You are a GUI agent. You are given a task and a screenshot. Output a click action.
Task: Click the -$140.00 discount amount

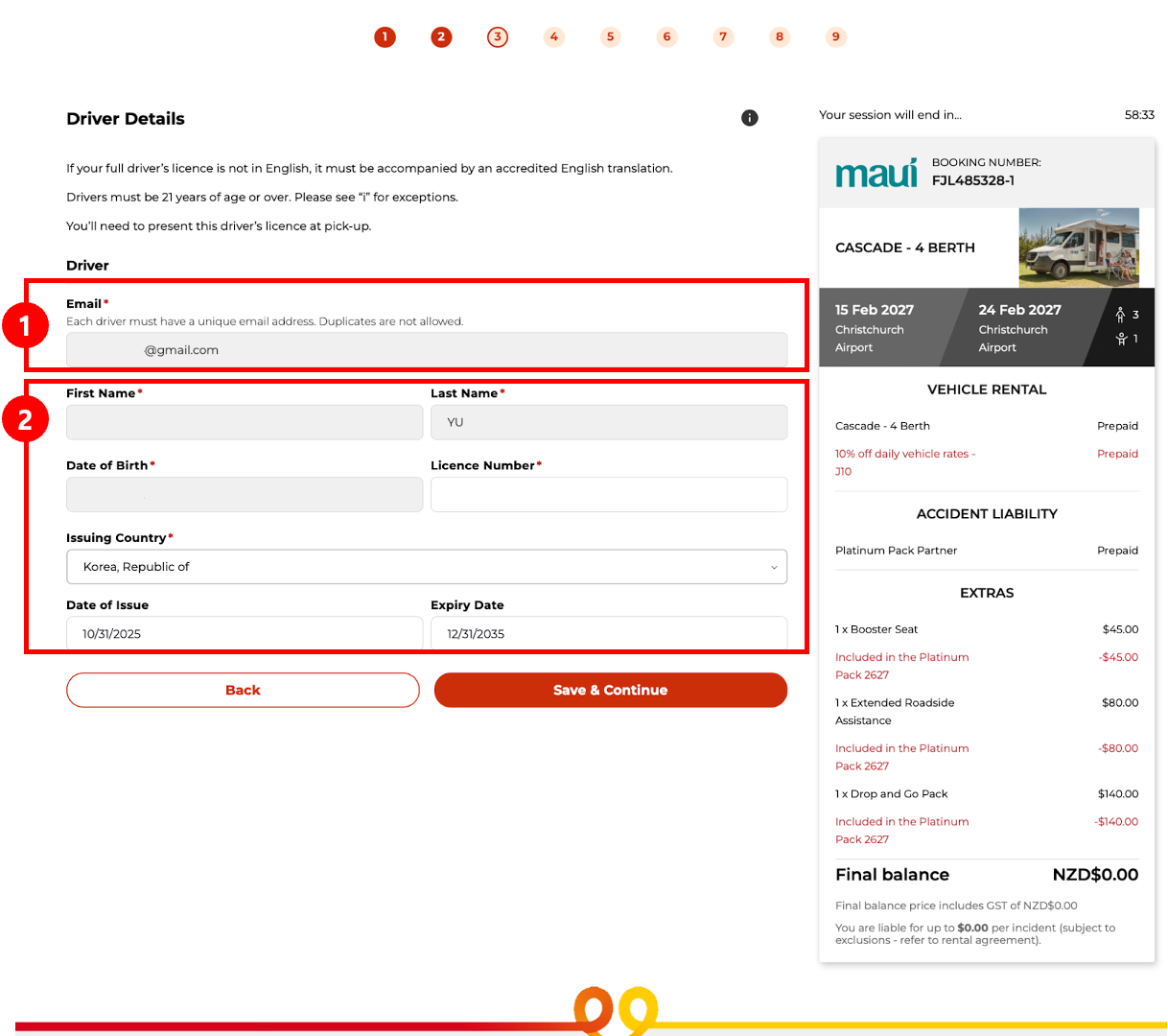(x=1116, y=822)
